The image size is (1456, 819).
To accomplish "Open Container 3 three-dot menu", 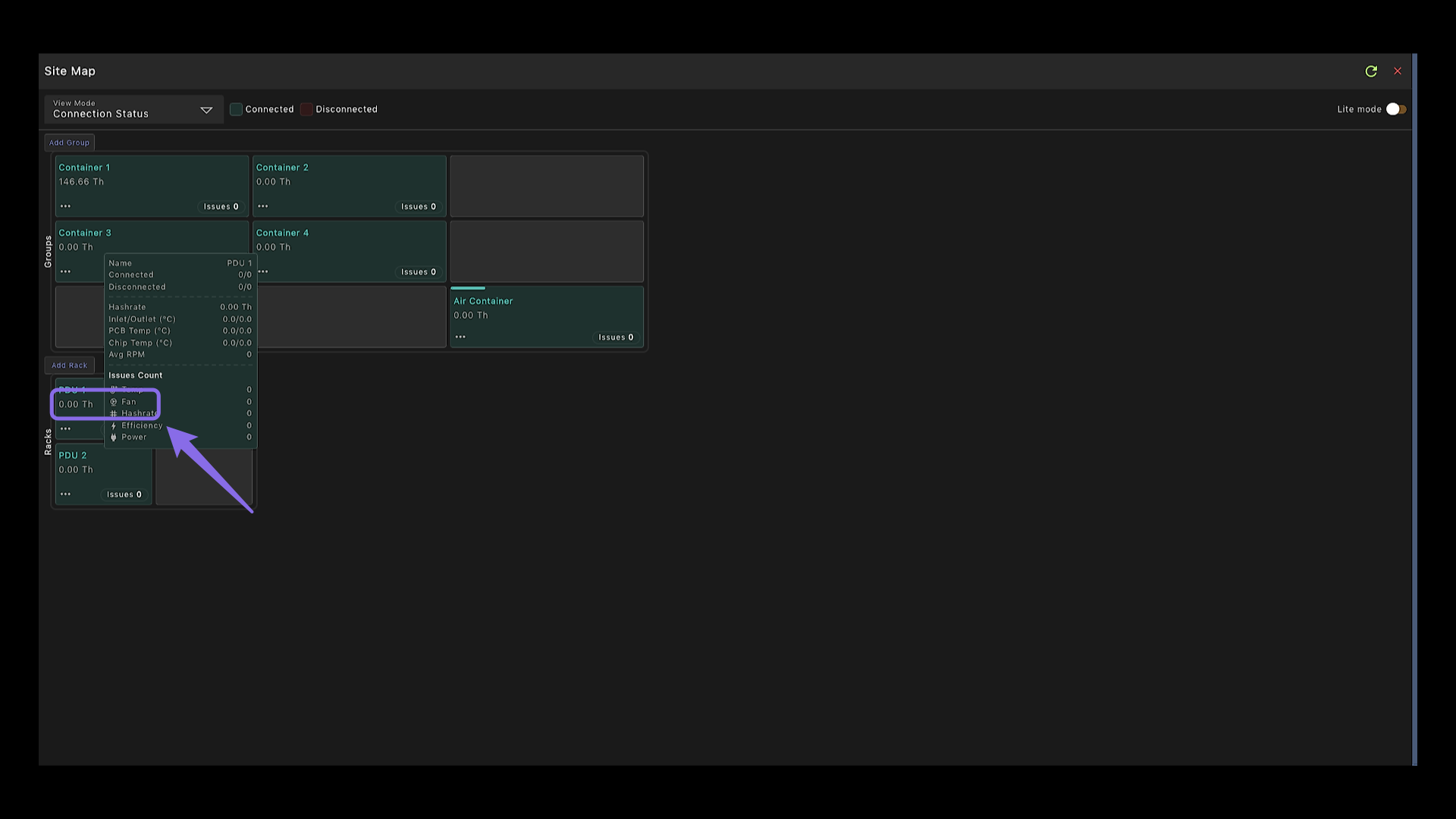I will (x=65, y=271).
